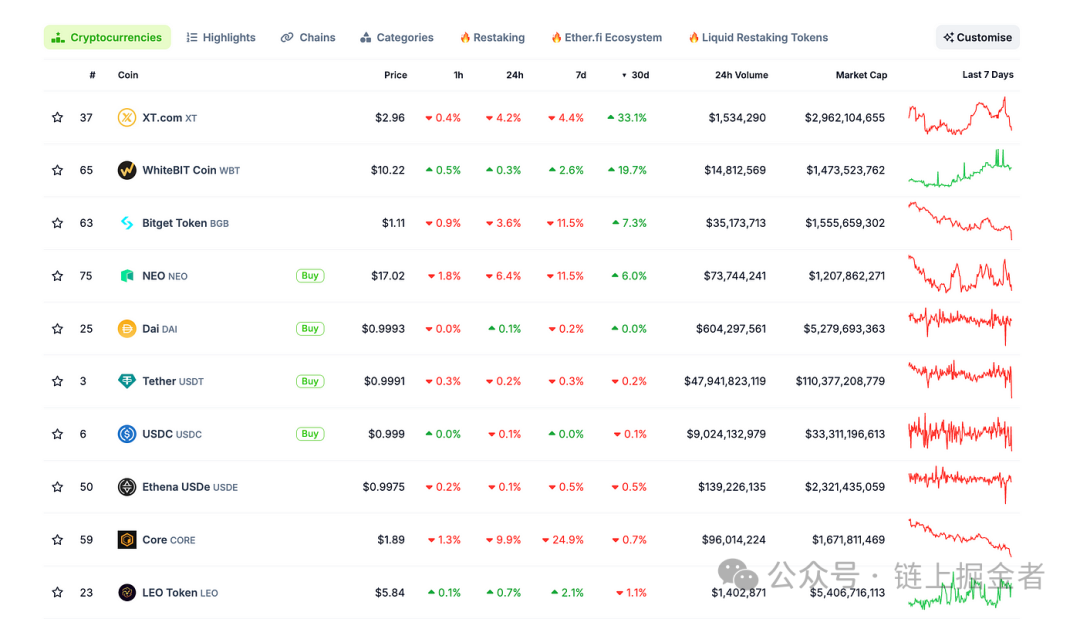The height and width of the screenshot is (619, 1080).
Task: Open XT.com's 7-day sparkline chart
Action: (x=960, y=116)
